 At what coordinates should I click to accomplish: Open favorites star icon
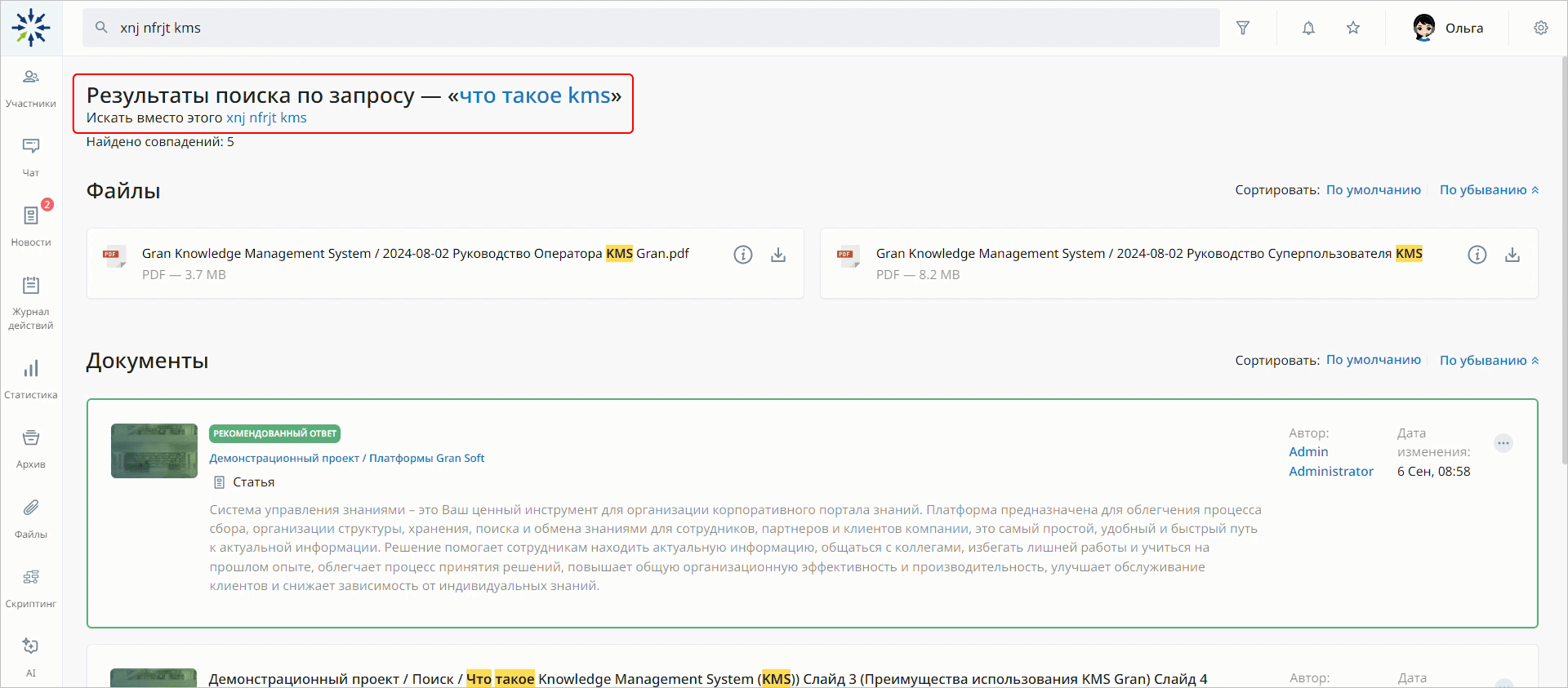tap(1353, 28)
